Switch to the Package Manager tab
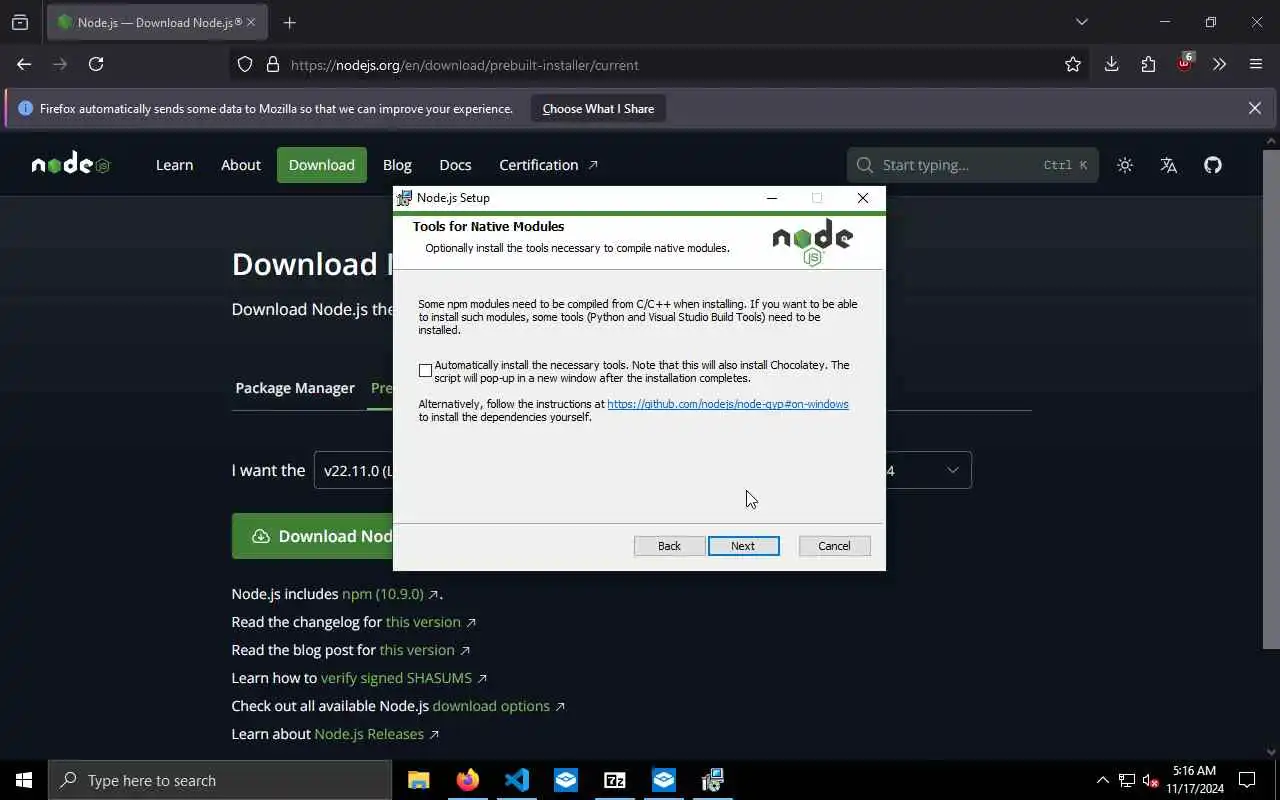 tap(295, 388)
